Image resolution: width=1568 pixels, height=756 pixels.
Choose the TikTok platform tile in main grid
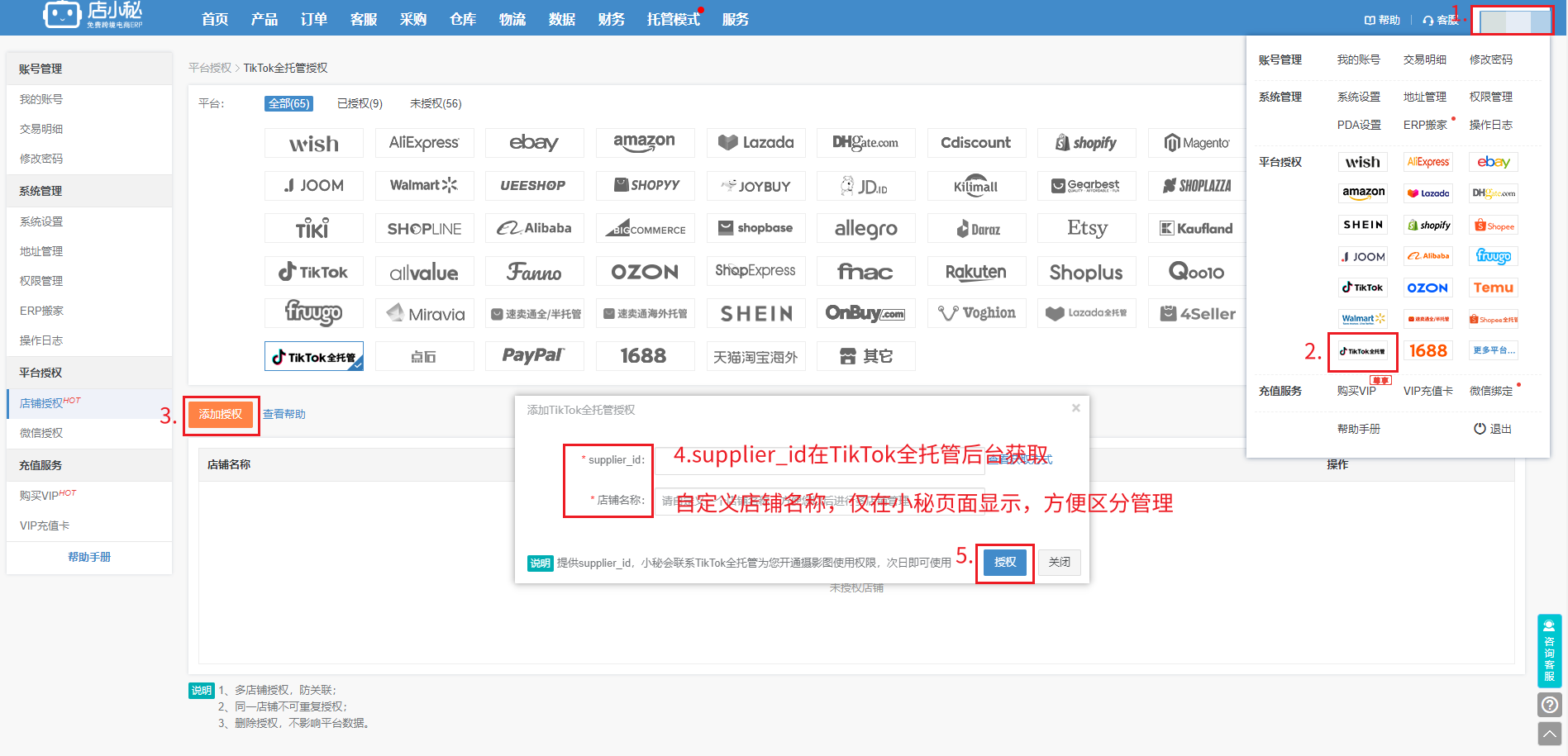314,271
